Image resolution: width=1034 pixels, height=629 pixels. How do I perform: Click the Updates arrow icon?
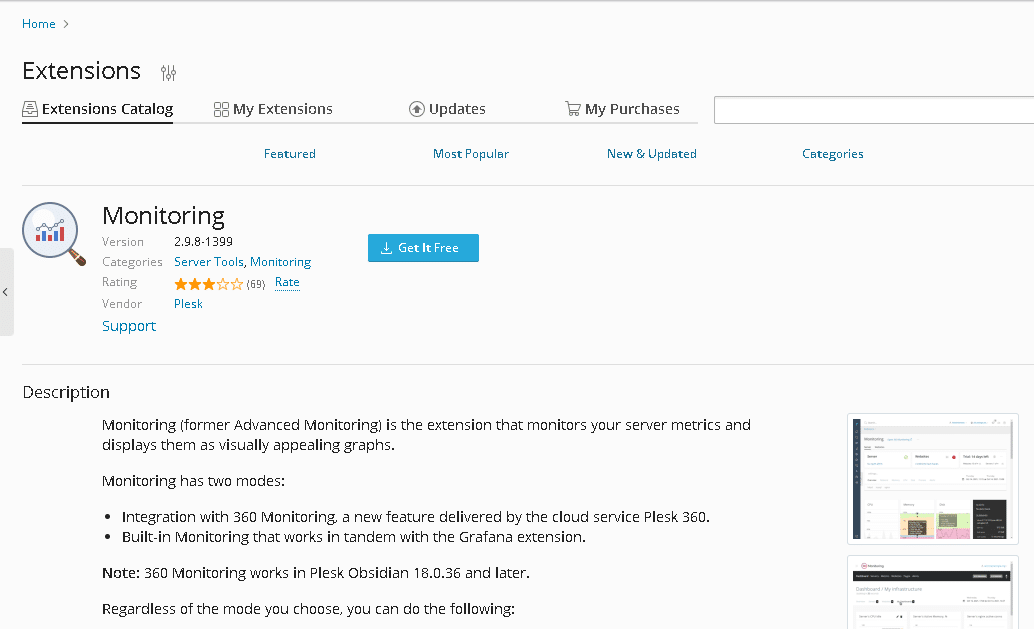pyautogui.click(x=417, y=109)
